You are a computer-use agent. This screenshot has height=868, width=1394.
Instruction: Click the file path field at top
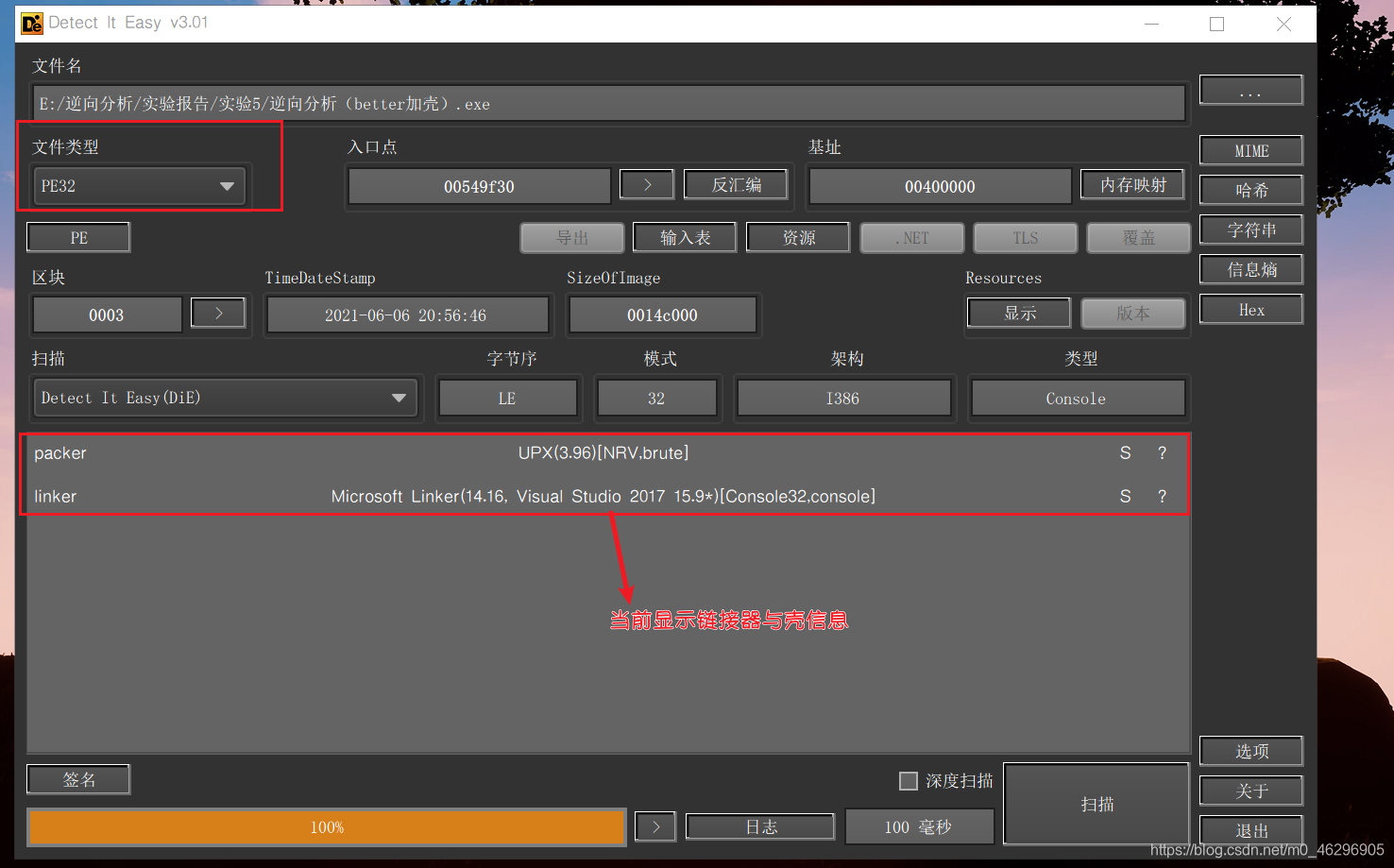(609, 103)
